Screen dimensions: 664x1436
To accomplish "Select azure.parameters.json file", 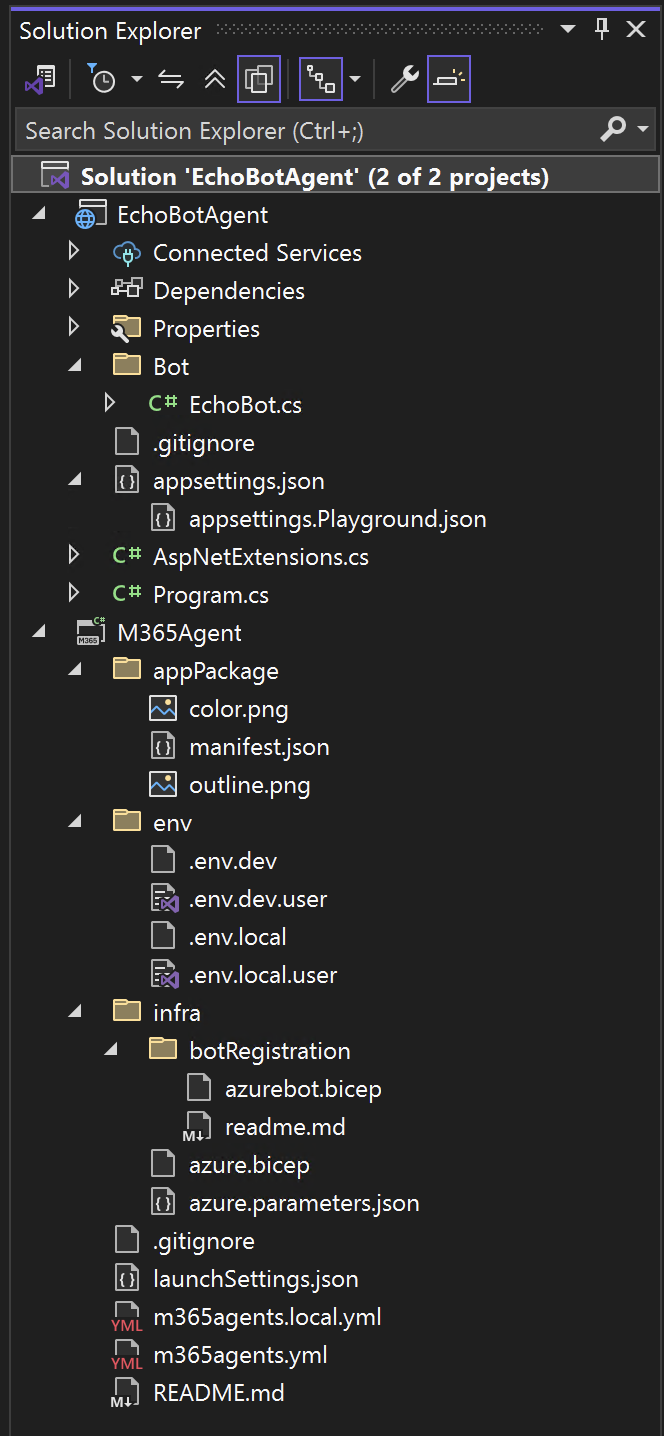I will (304, 1203).
